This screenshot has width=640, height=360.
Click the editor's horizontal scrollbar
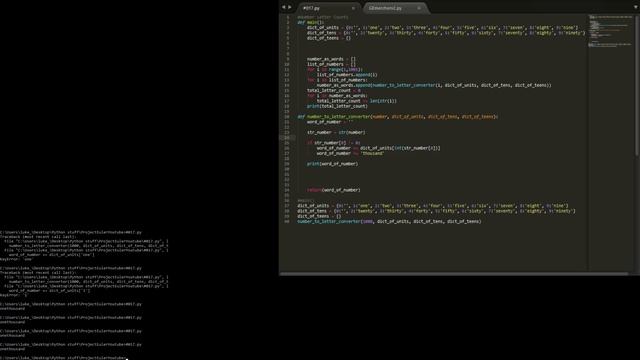[454, 274]
